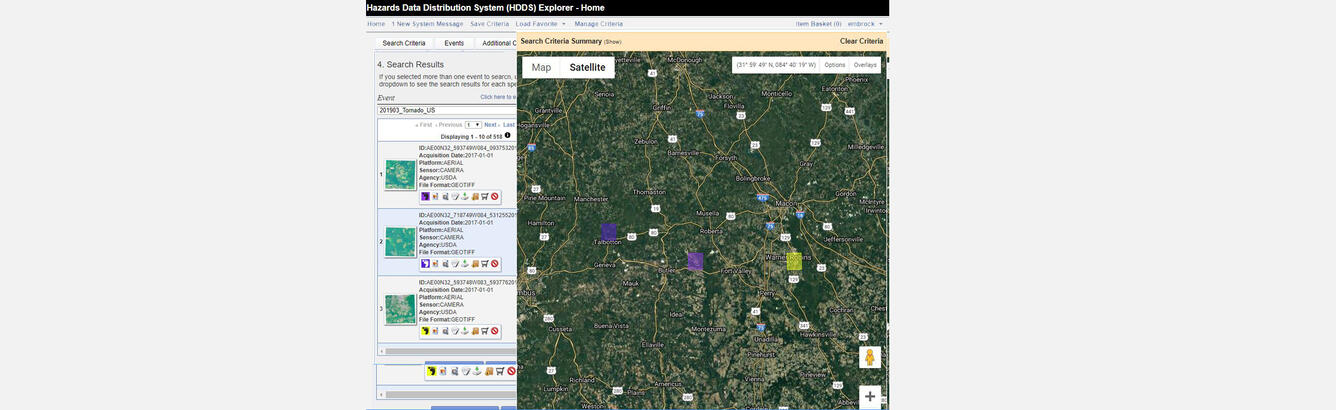
Task: Add result 2 to bulk download
Action: (475, 264)
